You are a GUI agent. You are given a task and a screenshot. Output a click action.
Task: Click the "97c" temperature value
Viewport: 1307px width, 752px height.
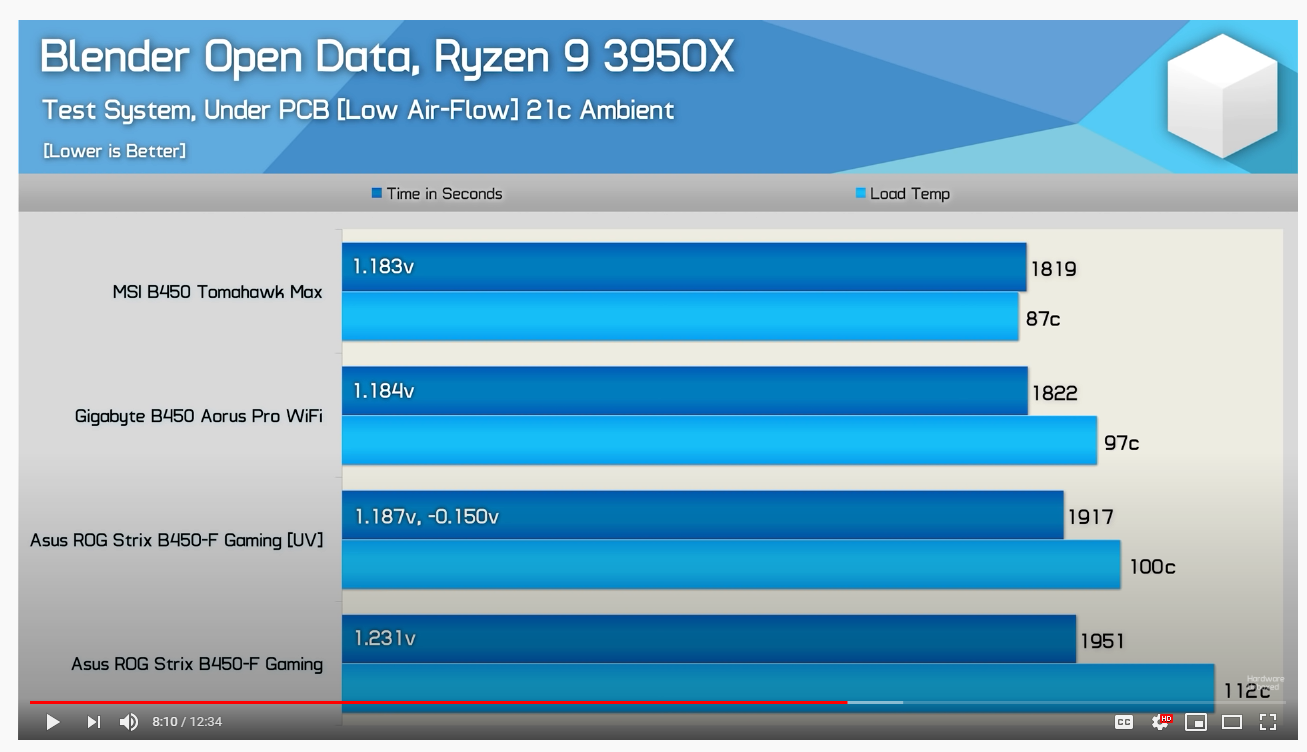1122,443
